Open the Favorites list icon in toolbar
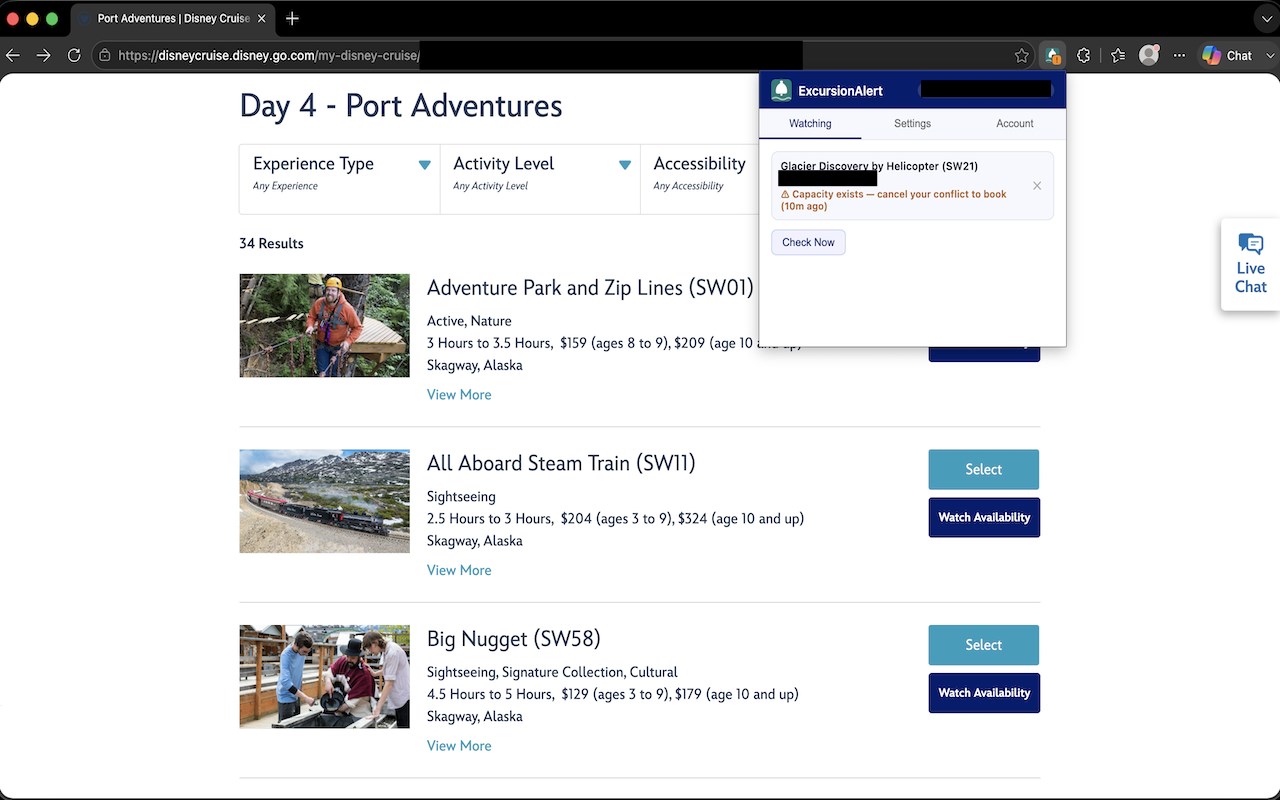The height and width of the screenshot is (800, 1280). [1118, 56]
